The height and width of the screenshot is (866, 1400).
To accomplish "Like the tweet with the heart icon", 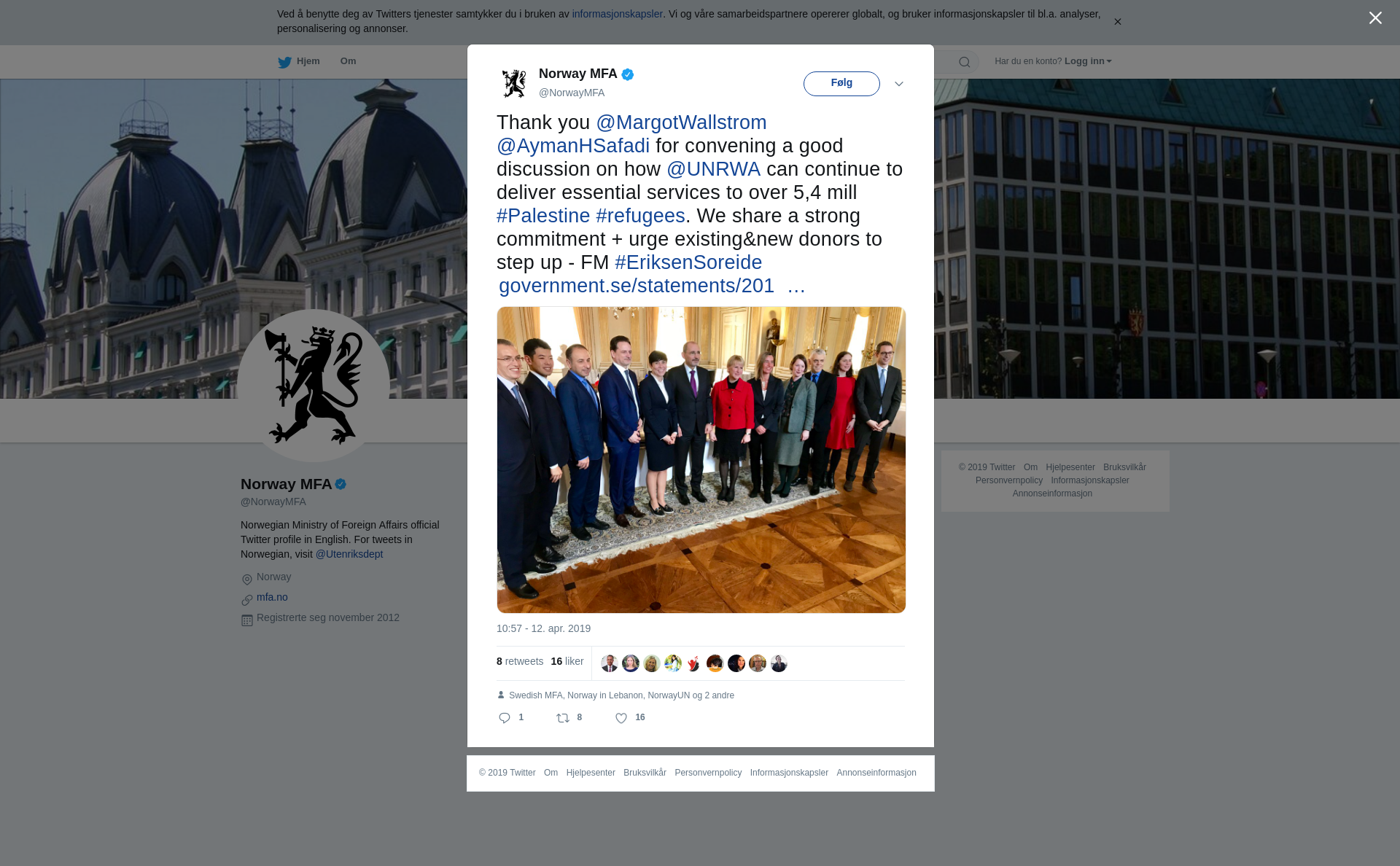I will point(621,718).
